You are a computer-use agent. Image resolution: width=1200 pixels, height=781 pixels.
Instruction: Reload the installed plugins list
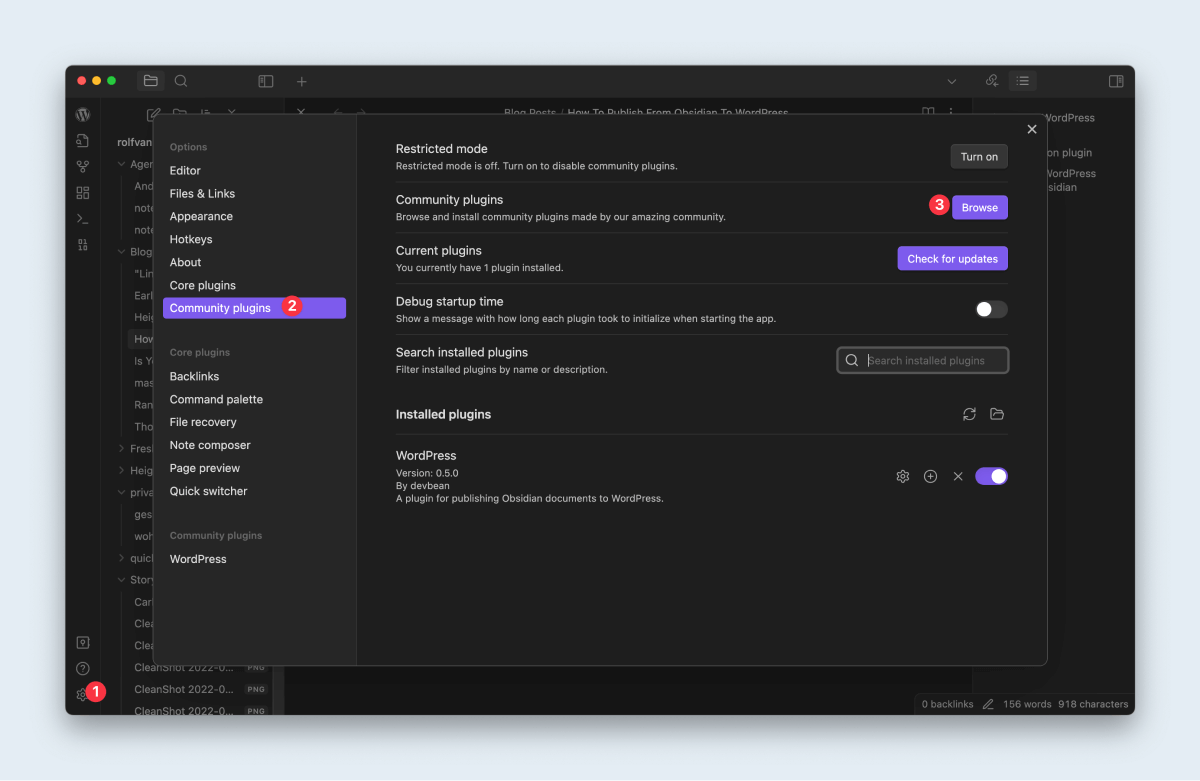(969, 414)
